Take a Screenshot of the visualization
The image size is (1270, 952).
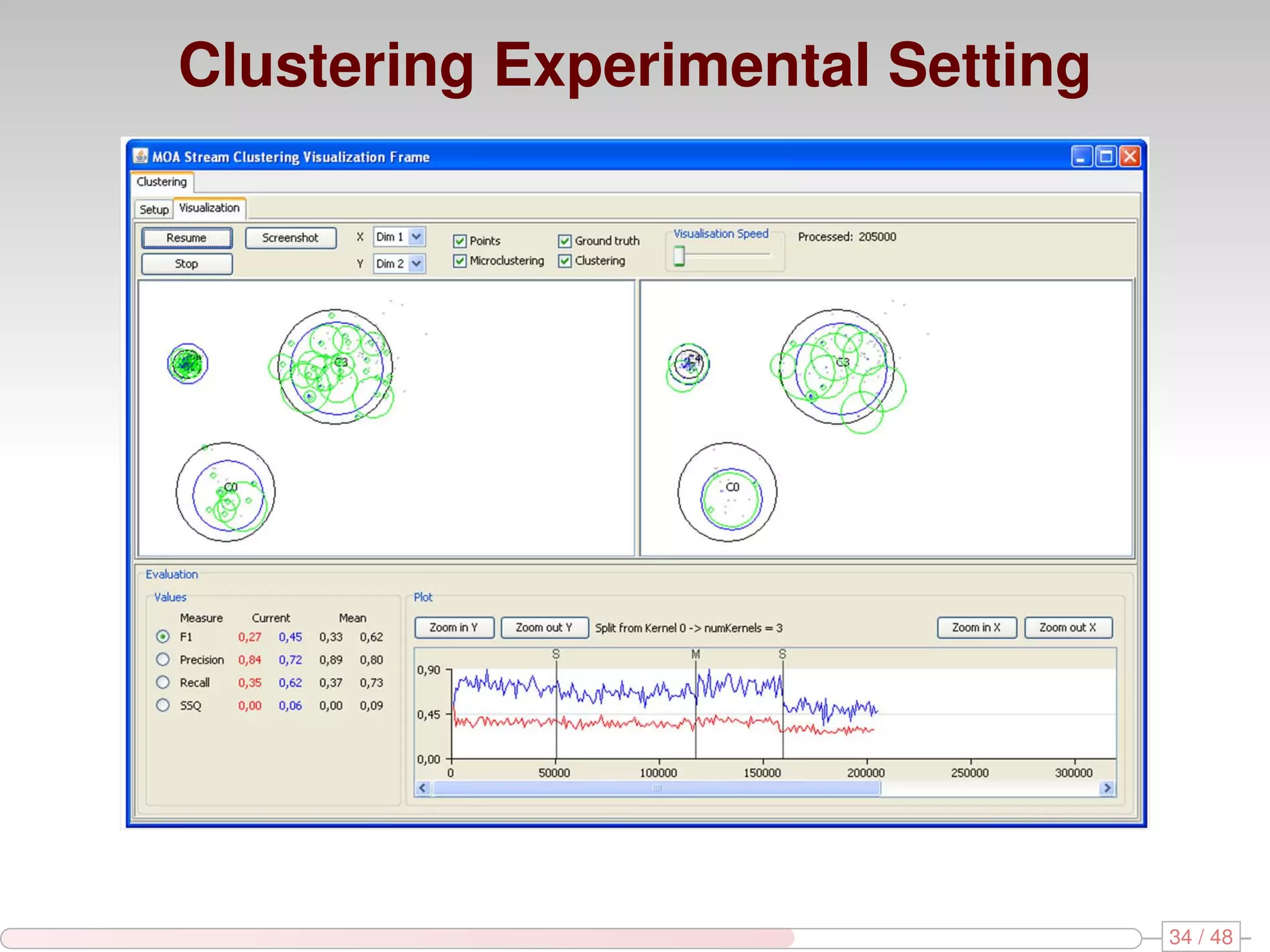[290, 238]
